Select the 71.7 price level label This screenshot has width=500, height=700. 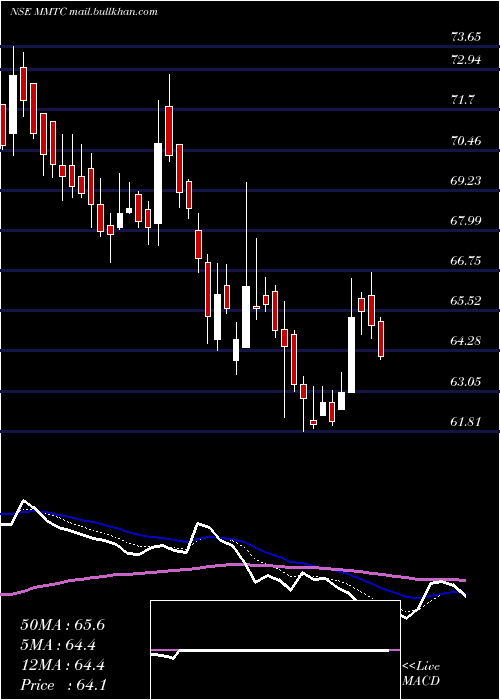[x=462, y=100]
